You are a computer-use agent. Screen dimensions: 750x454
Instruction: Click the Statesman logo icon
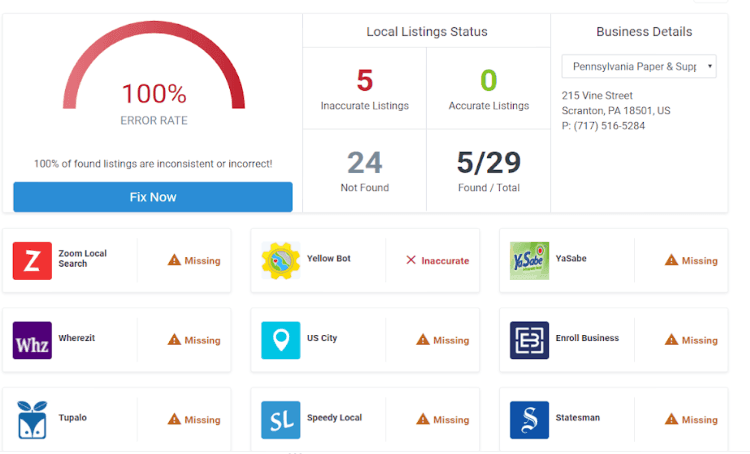(529, 420)
